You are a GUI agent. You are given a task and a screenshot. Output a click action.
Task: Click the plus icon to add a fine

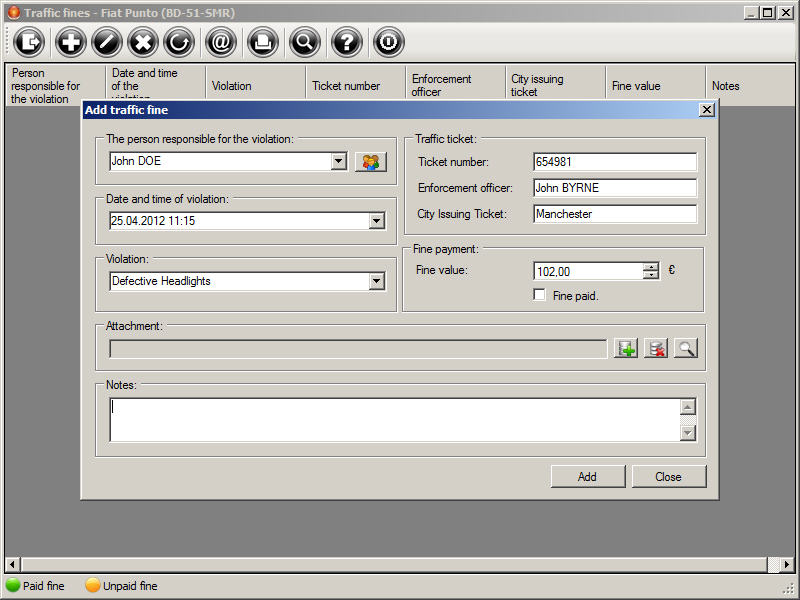point(70,42)
